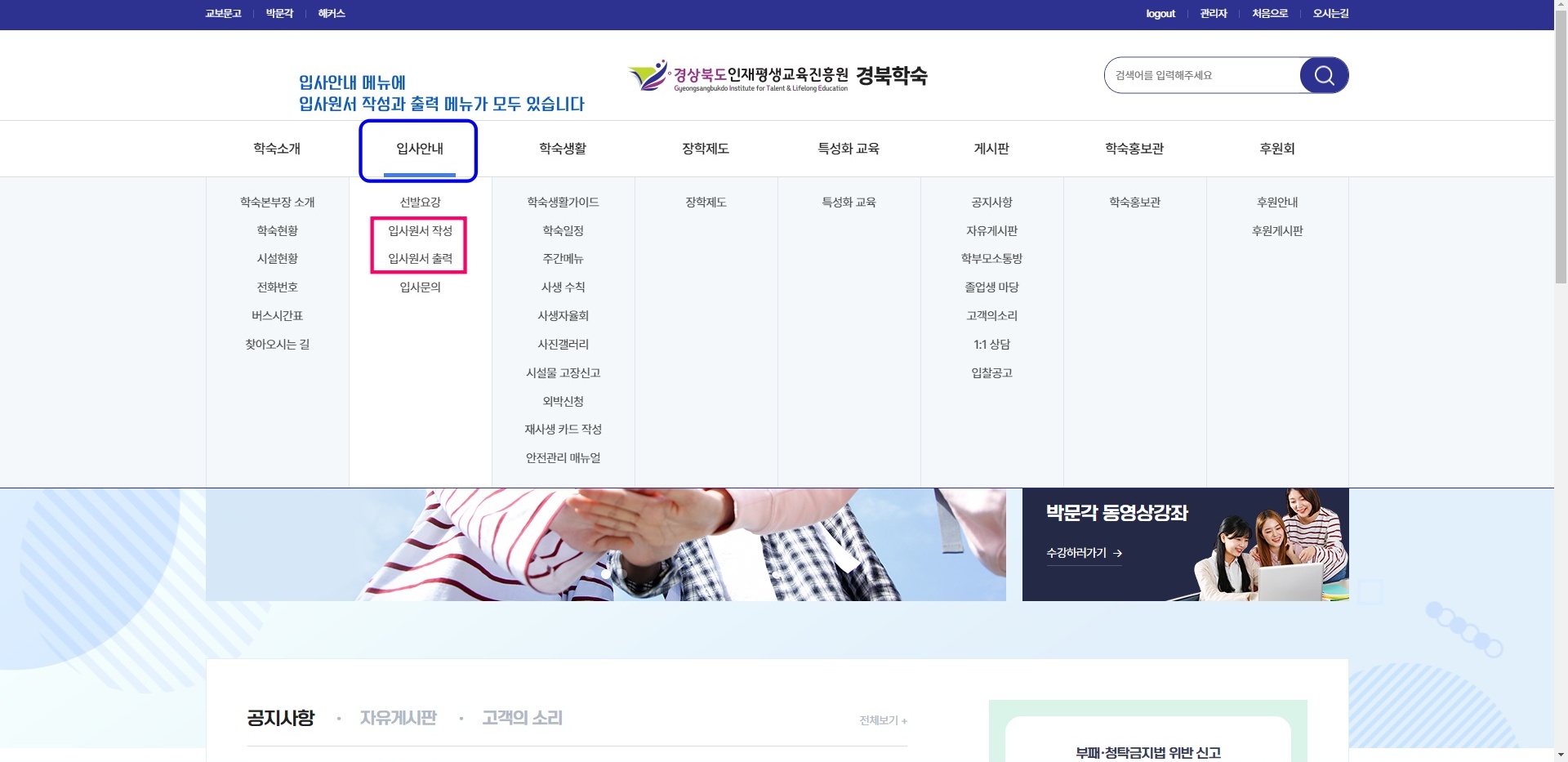Select 입사원서 작성 submenu item
The width and height of the screenshot is (1568, 762).
[420, 231]
